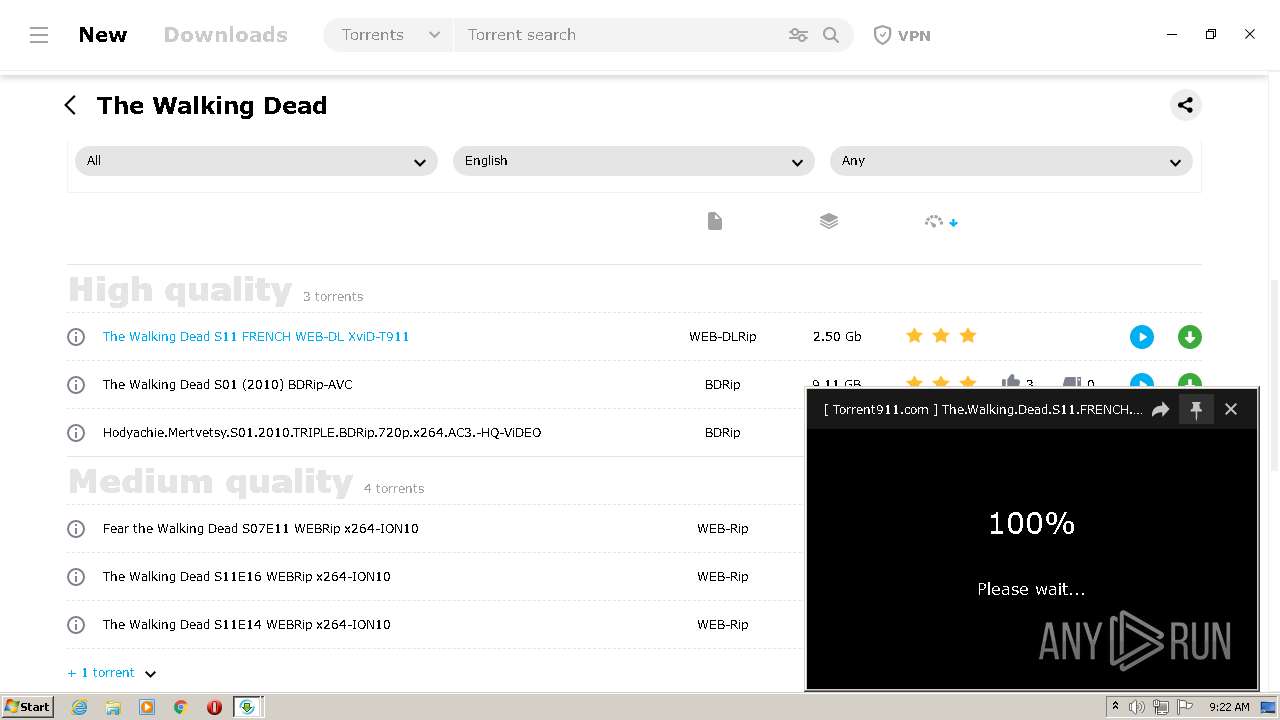
Task: Open search filter settings icon
Action: [x=798, y=35]
